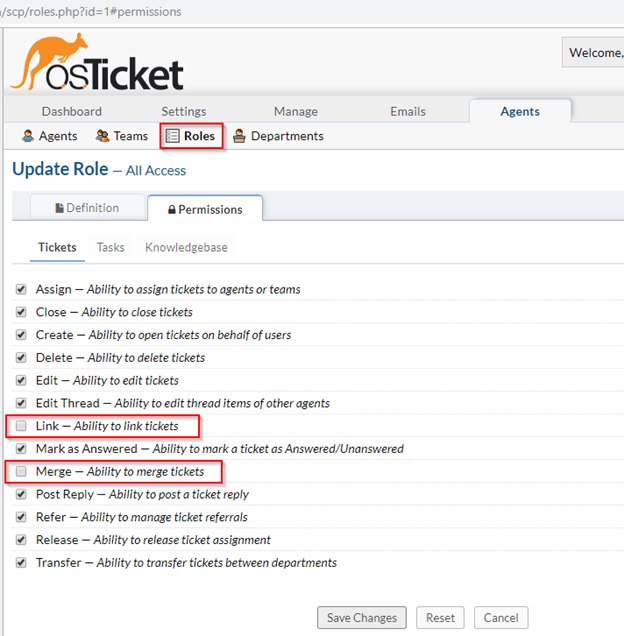Enable the Merge tickets checkbox

tap(21, 471)
